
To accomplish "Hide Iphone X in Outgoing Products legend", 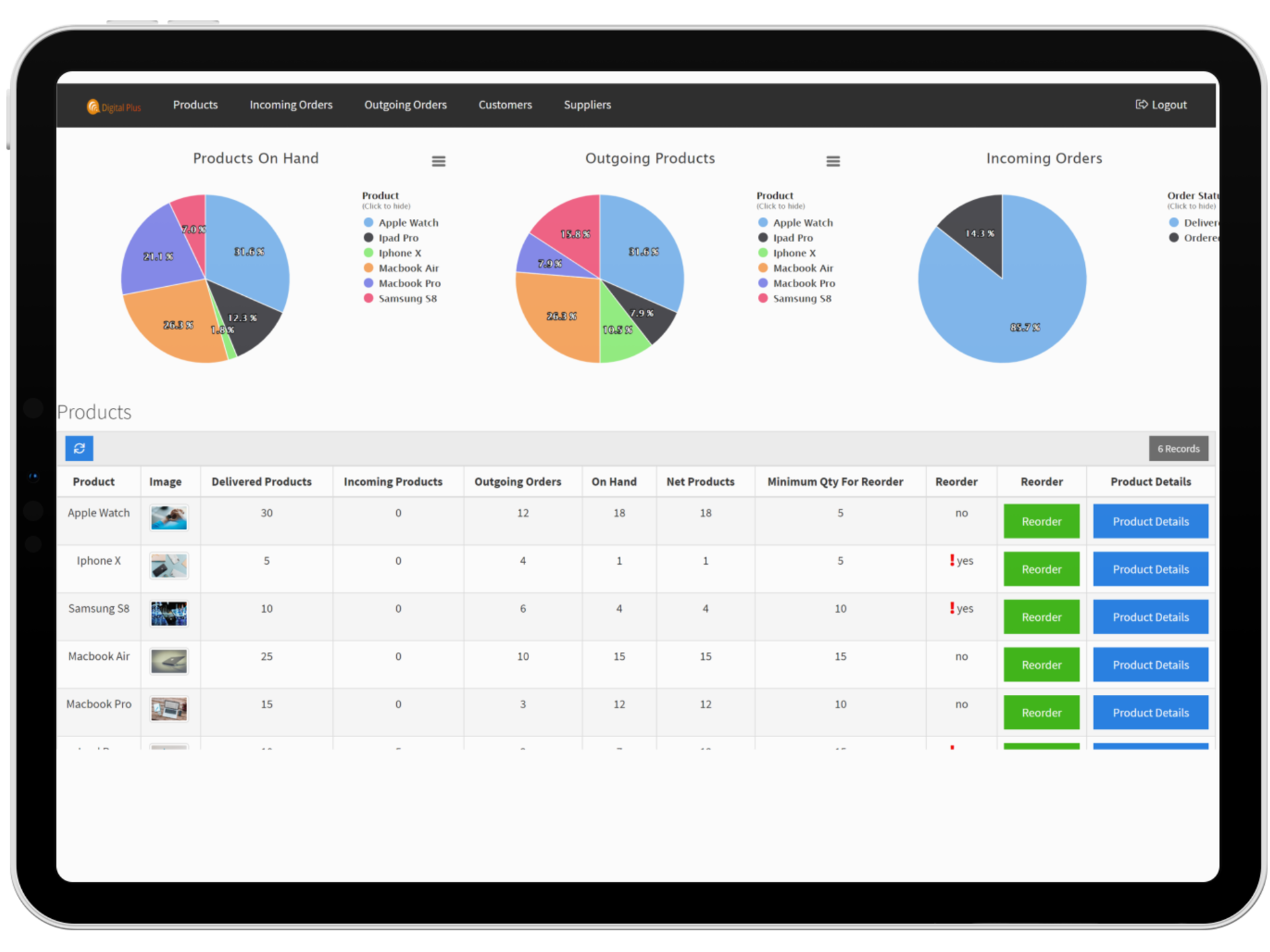I will point(786,253).
